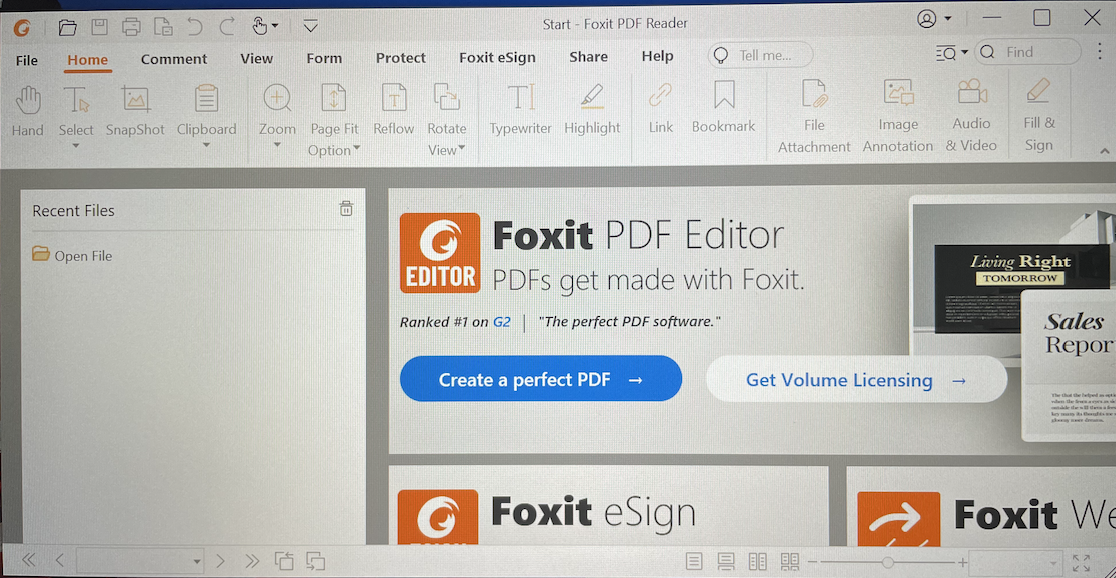Click the Print icon in quick access toolbar
The image size is (1116, 578).
click(131, 27)
